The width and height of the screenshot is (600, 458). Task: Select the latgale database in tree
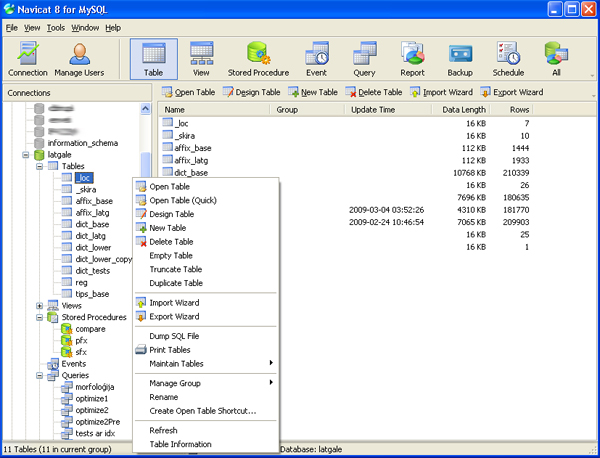(59, 155)
